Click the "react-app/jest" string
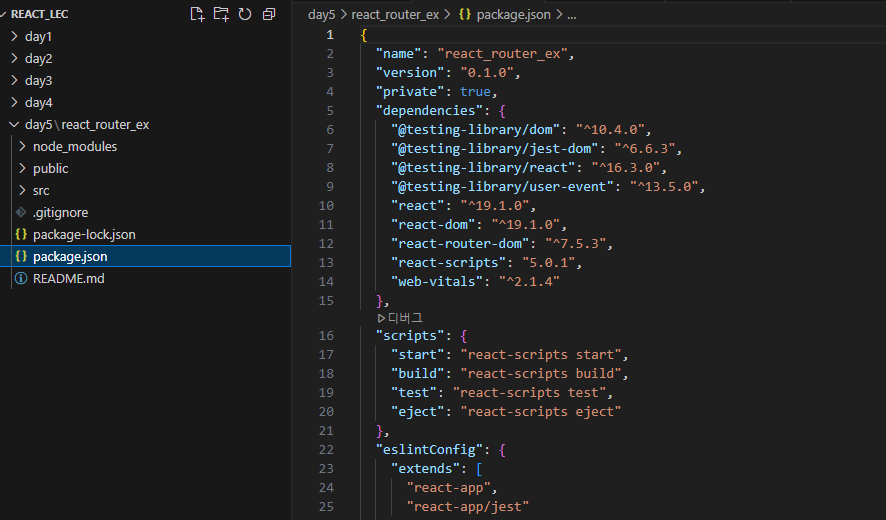This screenshot has height=520, width=886. pyautogui.click(x=468, y=507)
